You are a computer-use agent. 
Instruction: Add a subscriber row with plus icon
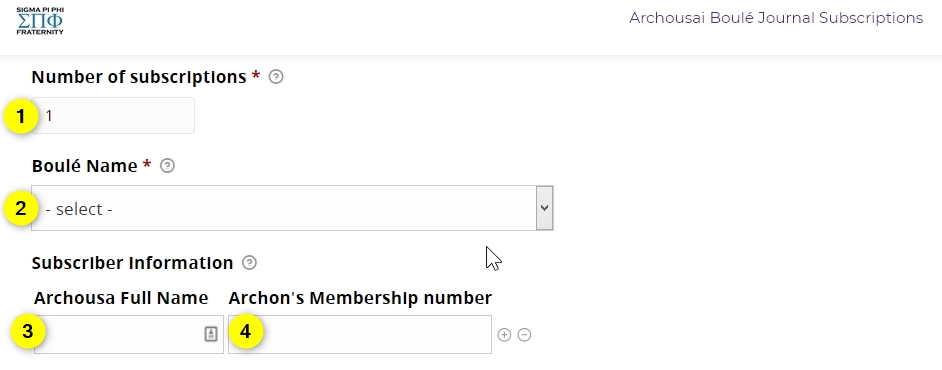pos(504,335)
